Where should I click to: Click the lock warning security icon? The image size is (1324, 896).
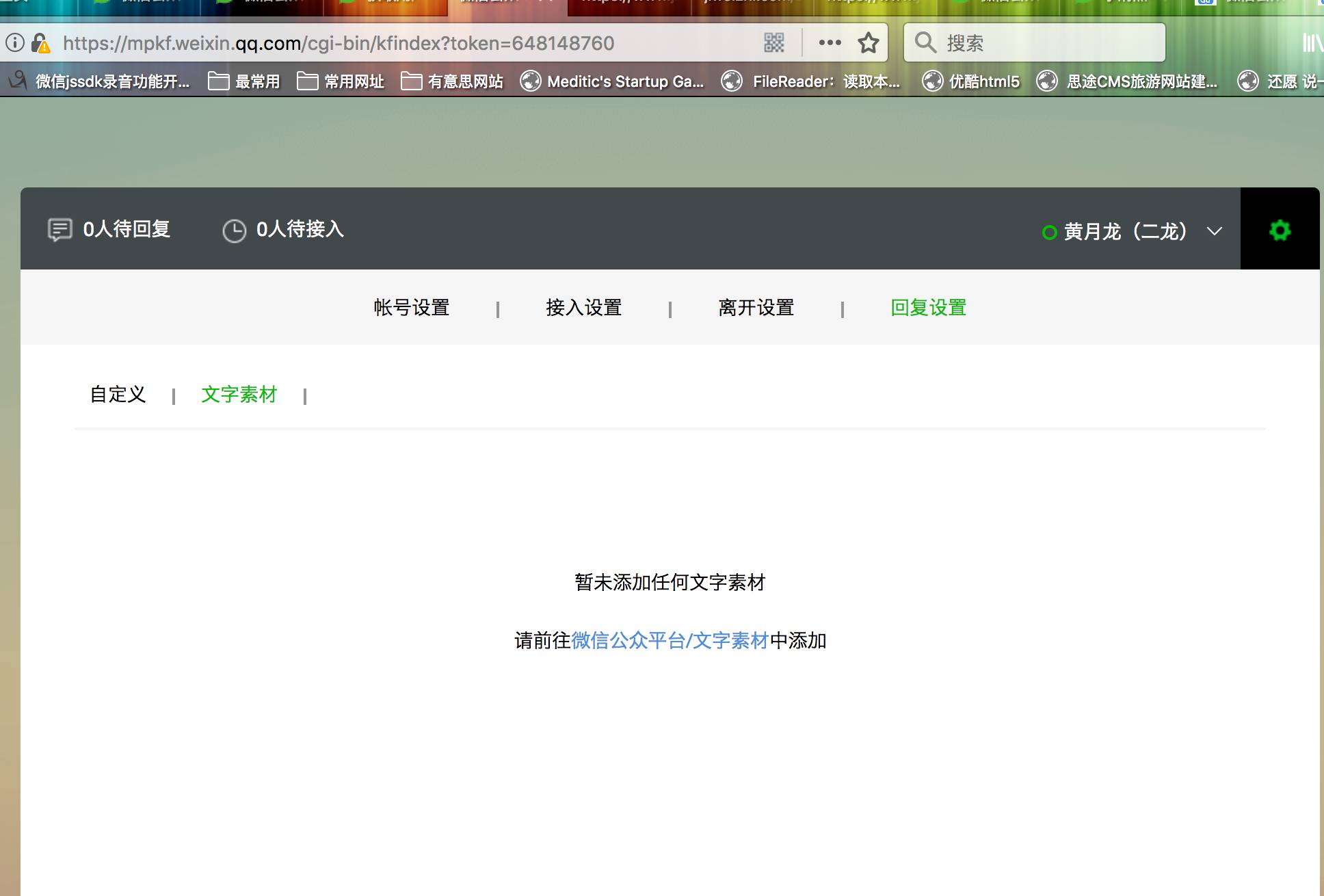40,44
